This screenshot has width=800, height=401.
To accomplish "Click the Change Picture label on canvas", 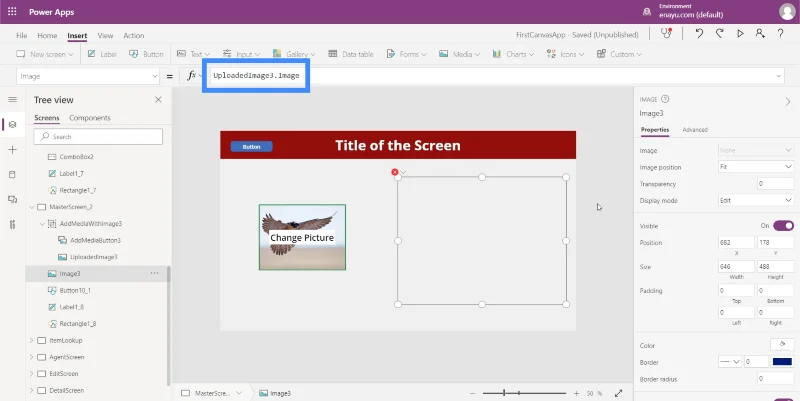I will tap(302, 238).
